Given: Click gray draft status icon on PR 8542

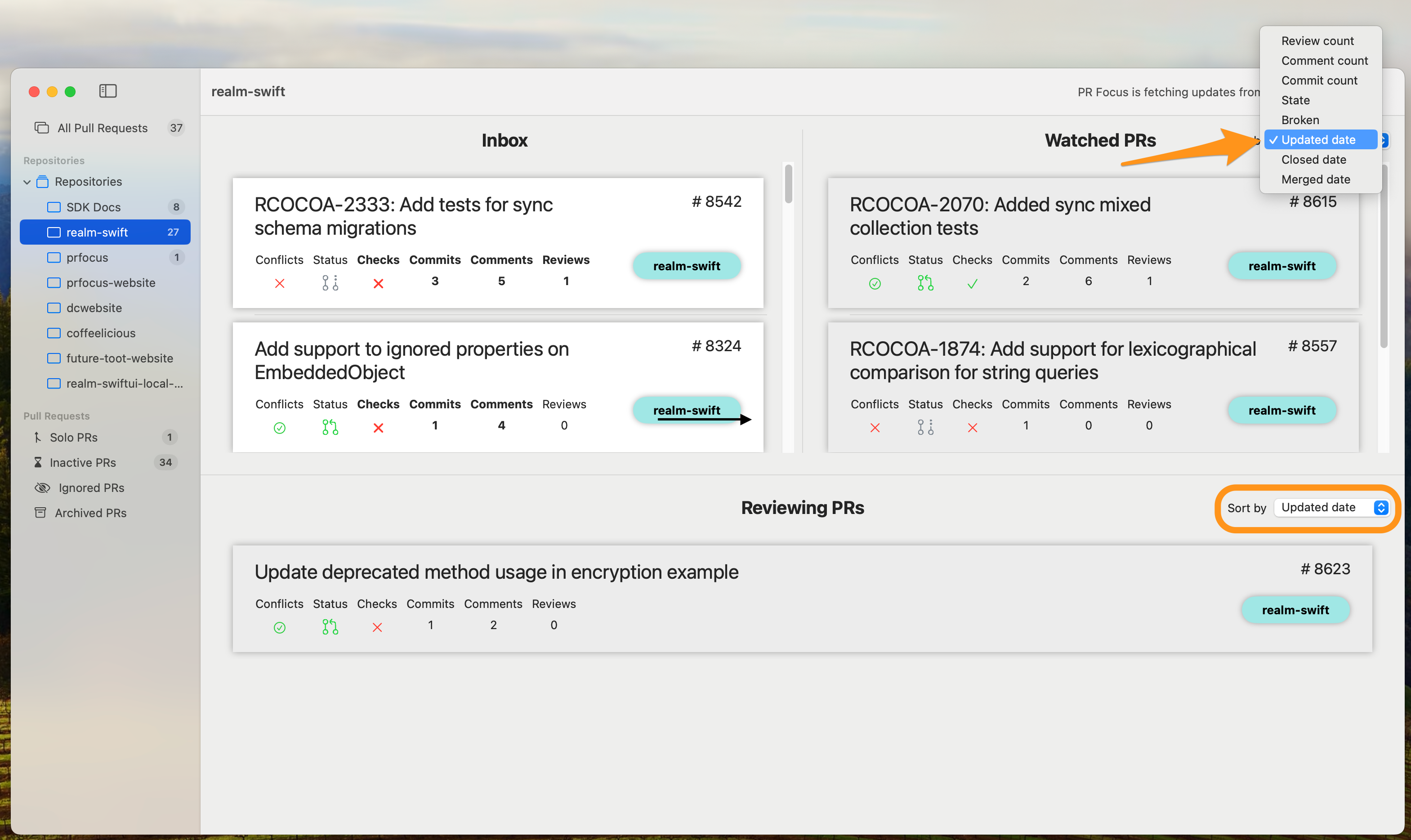Looking at the screenshot, I should coord(330,282).
